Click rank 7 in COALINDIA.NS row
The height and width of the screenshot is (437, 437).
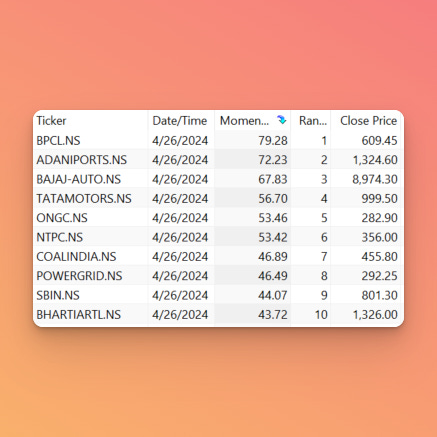click(x=324, y=257)
